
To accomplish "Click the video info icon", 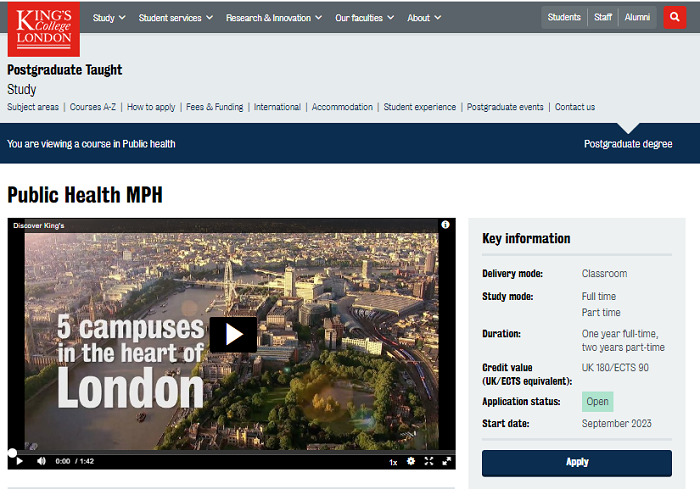I will point(446,225).
